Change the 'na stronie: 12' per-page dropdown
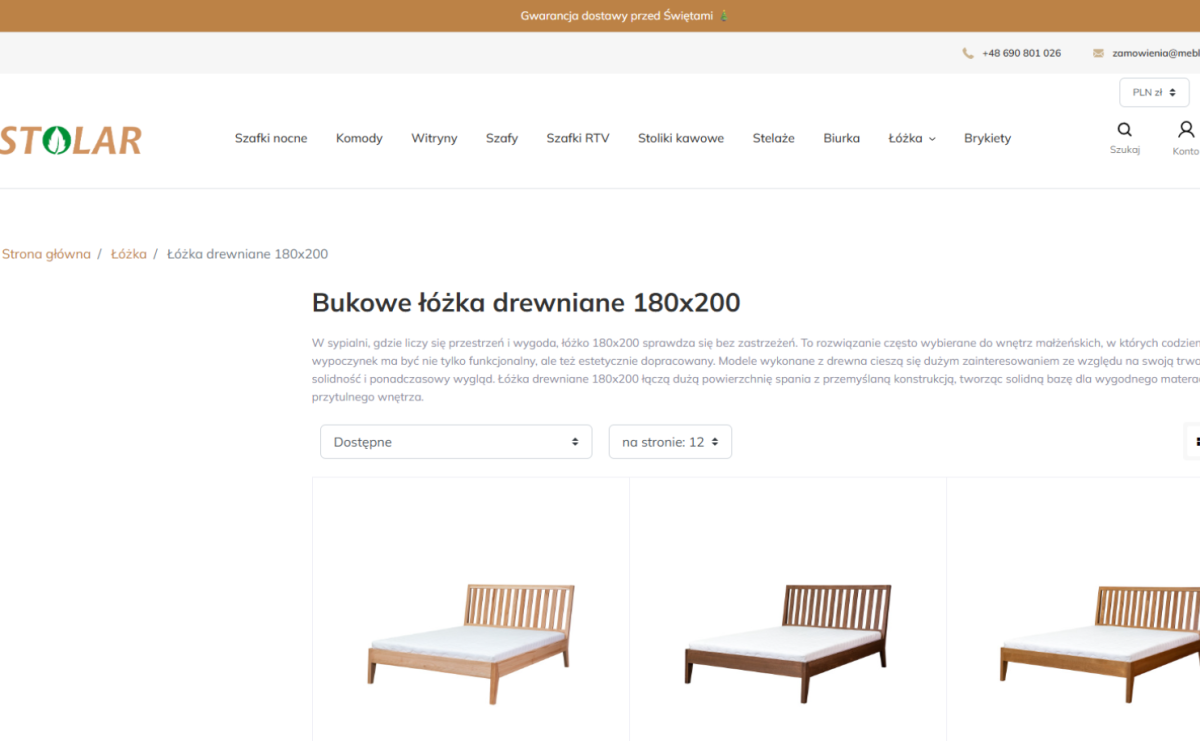The width and height of the screenshot is (1200, 741). coord(670,441)
